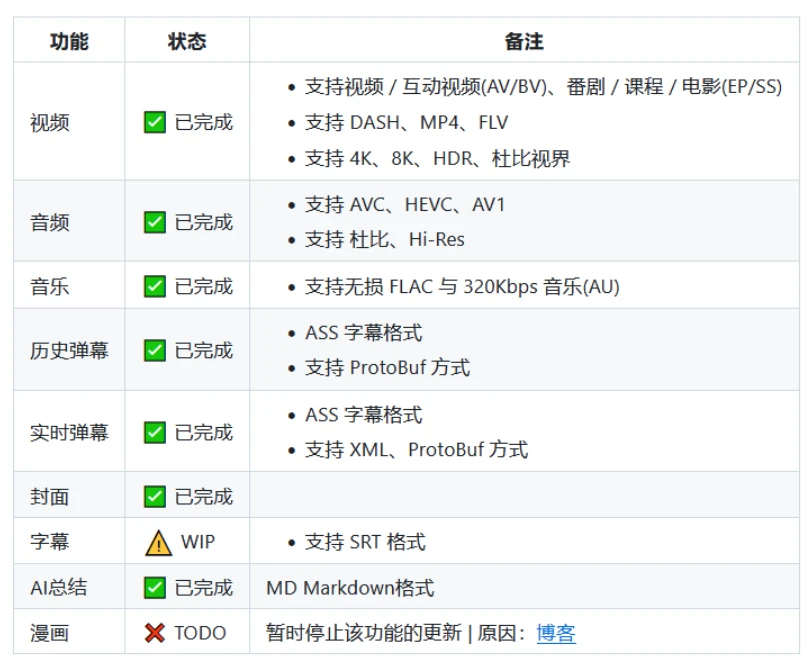Click the green checkmark in the AI总结 row
Viewport: 810px width, 668px height.
pos(155,588)
